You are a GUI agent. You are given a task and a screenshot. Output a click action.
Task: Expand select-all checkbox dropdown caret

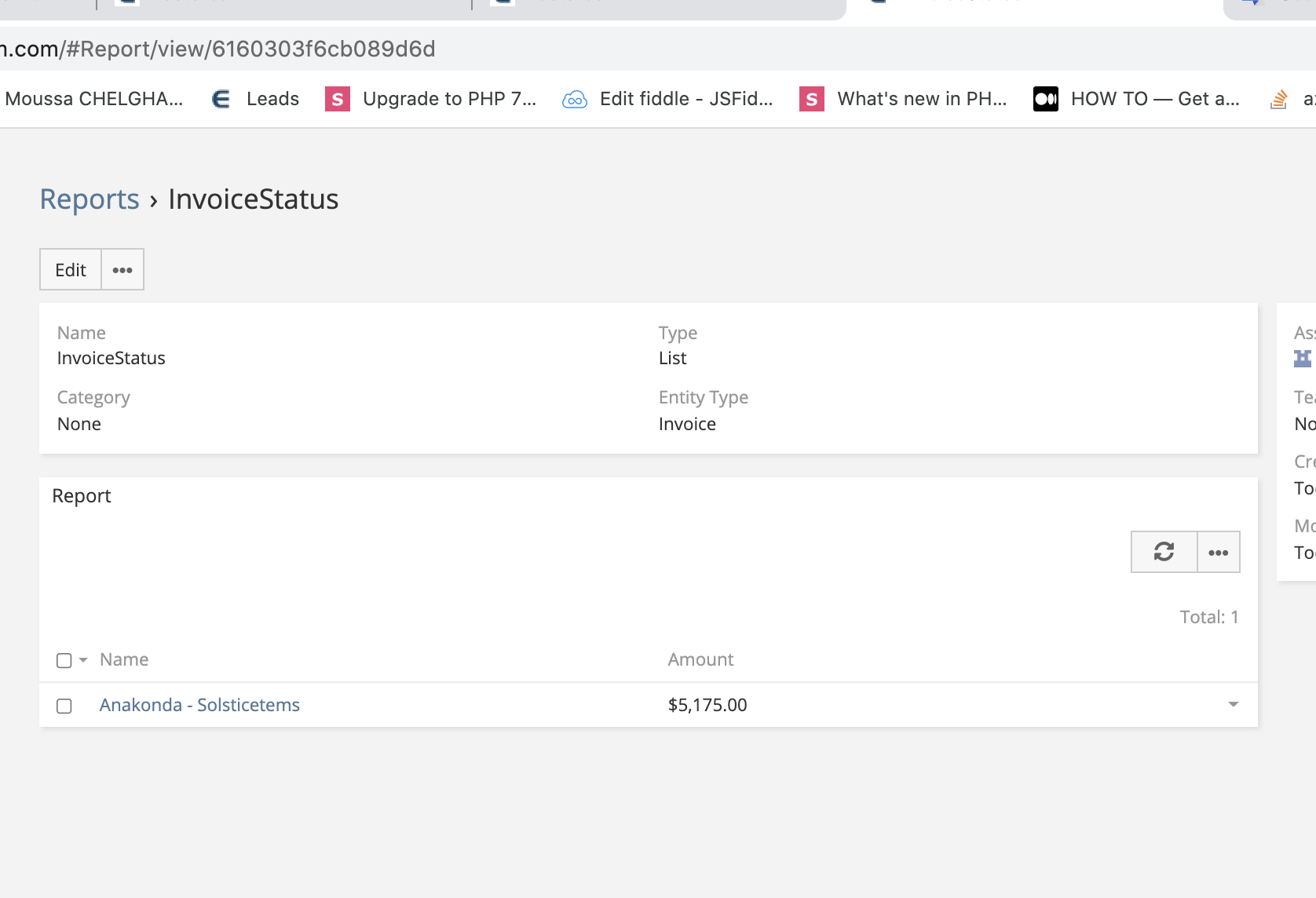pos(83,660)
